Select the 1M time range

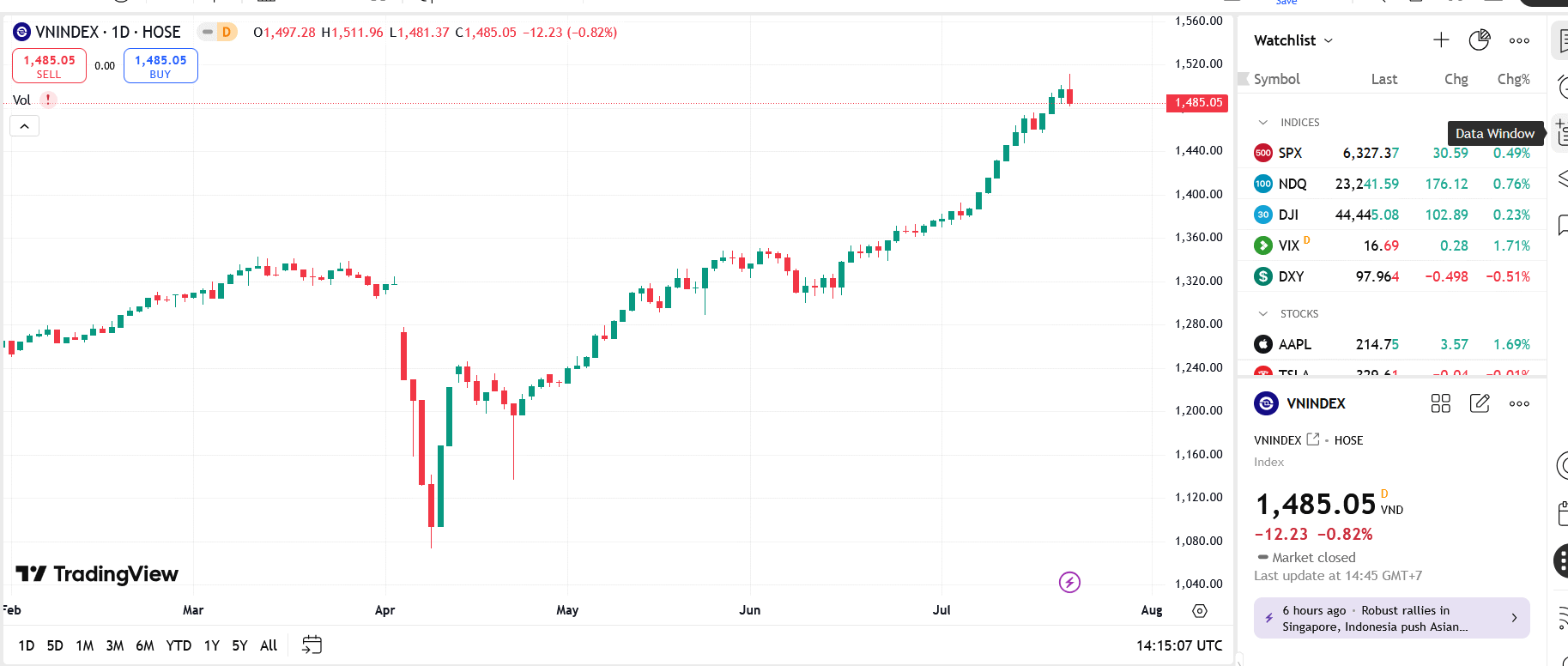pos(84,645)
